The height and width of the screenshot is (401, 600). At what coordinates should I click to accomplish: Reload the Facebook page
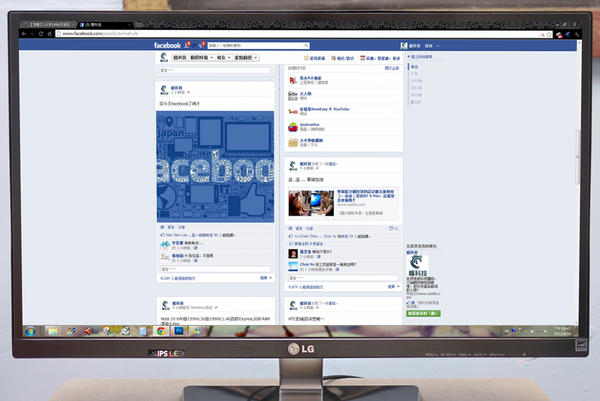pos(41,34)
